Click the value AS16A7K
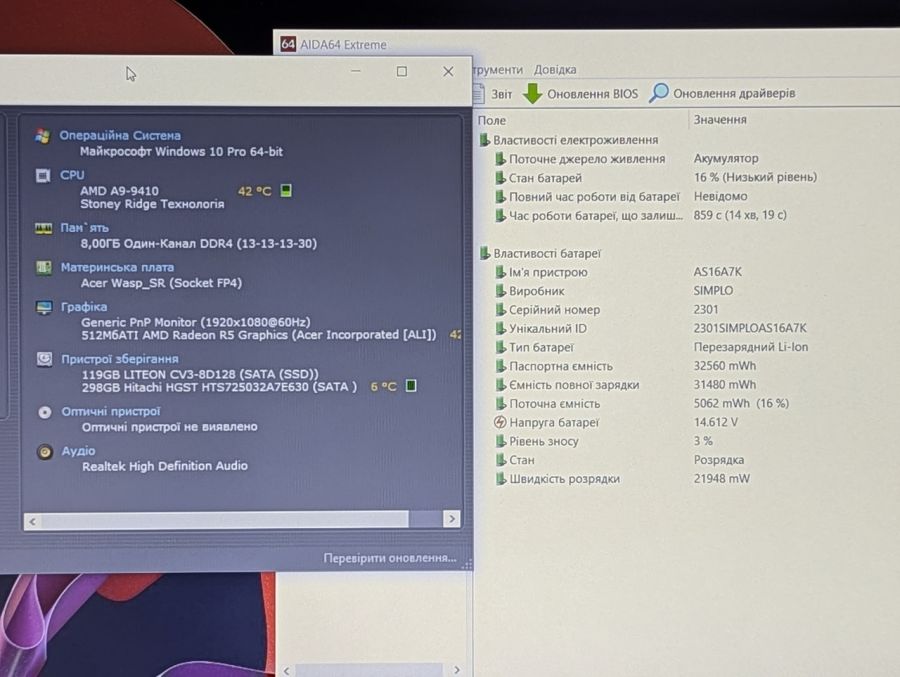The width and height of the screenshot is (900, 677). (x=717, y=272)
